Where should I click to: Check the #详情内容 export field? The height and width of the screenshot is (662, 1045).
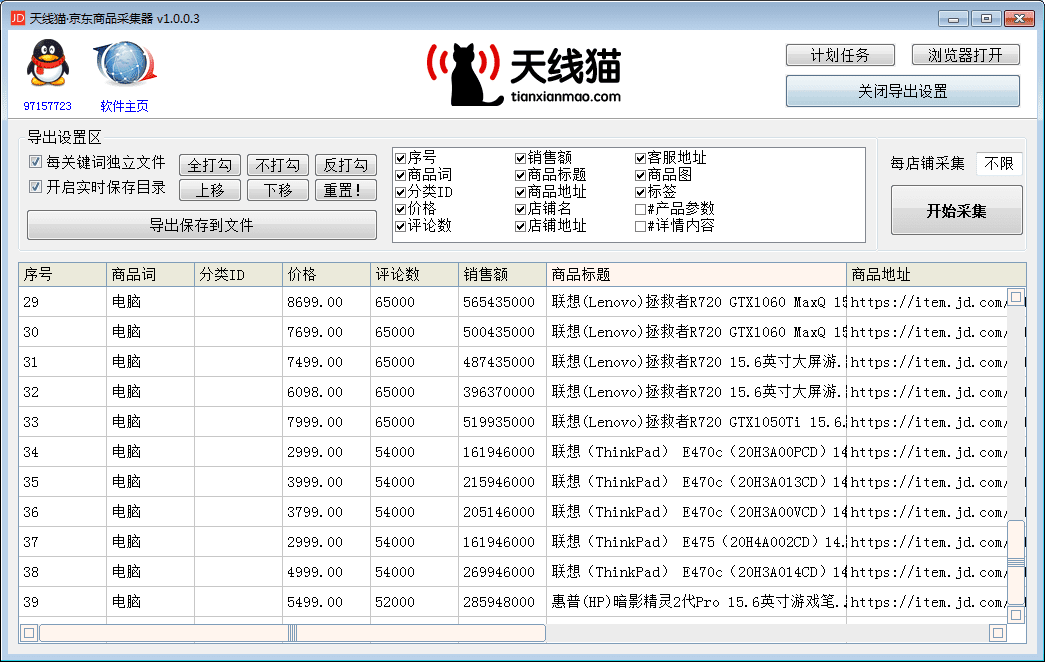point(640,227)
